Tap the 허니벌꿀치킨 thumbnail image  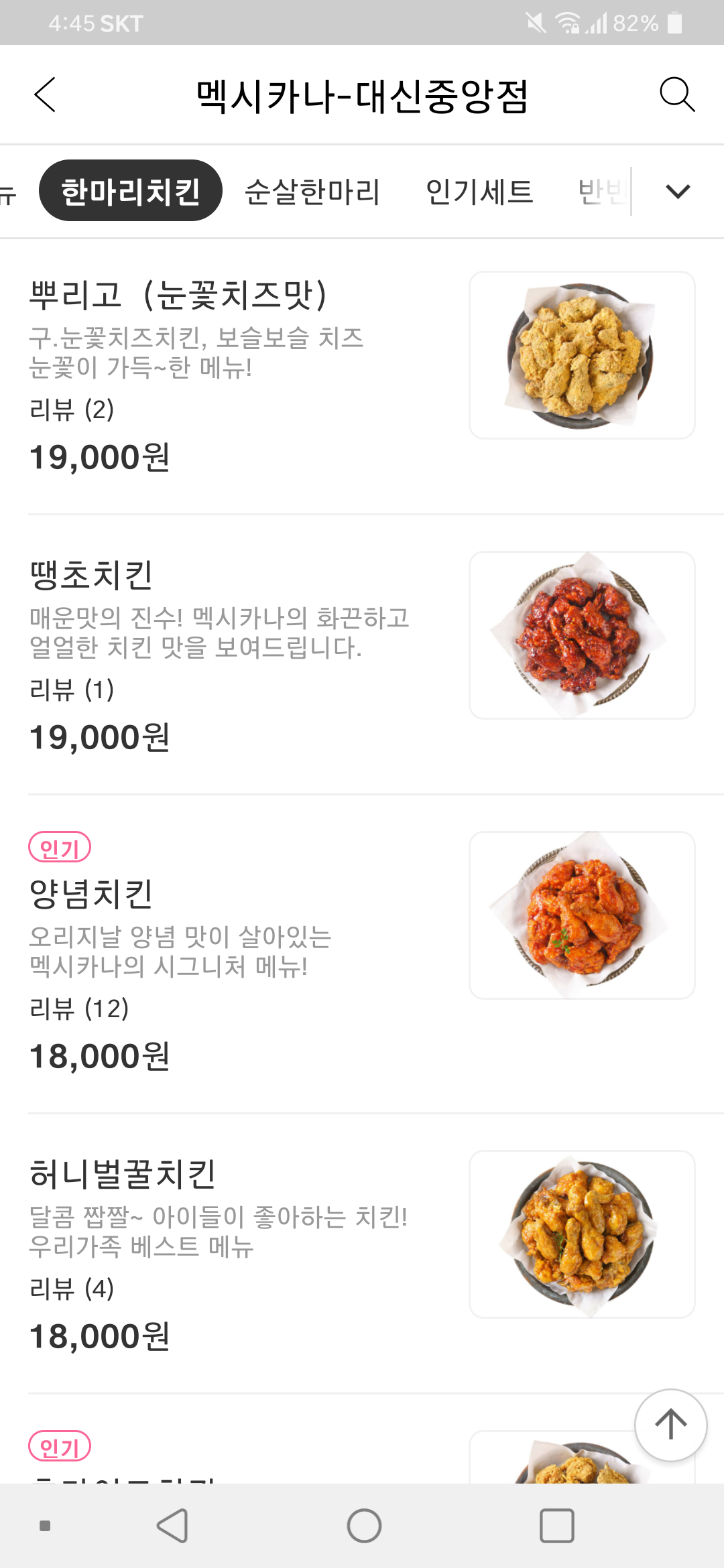pyautogui.click(x=582, y=1234)
